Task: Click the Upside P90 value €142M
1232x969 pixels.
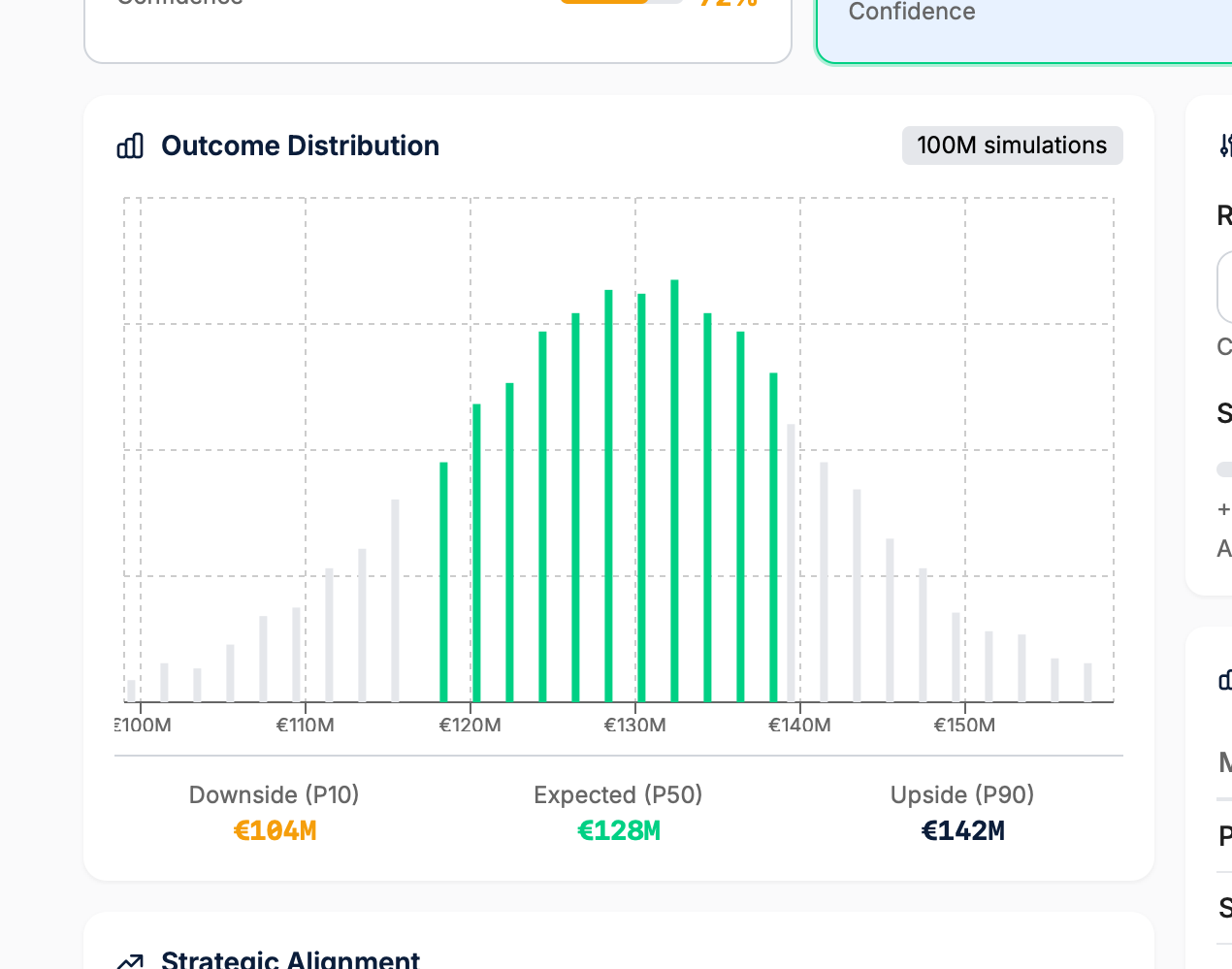Action: click(962, 830)
